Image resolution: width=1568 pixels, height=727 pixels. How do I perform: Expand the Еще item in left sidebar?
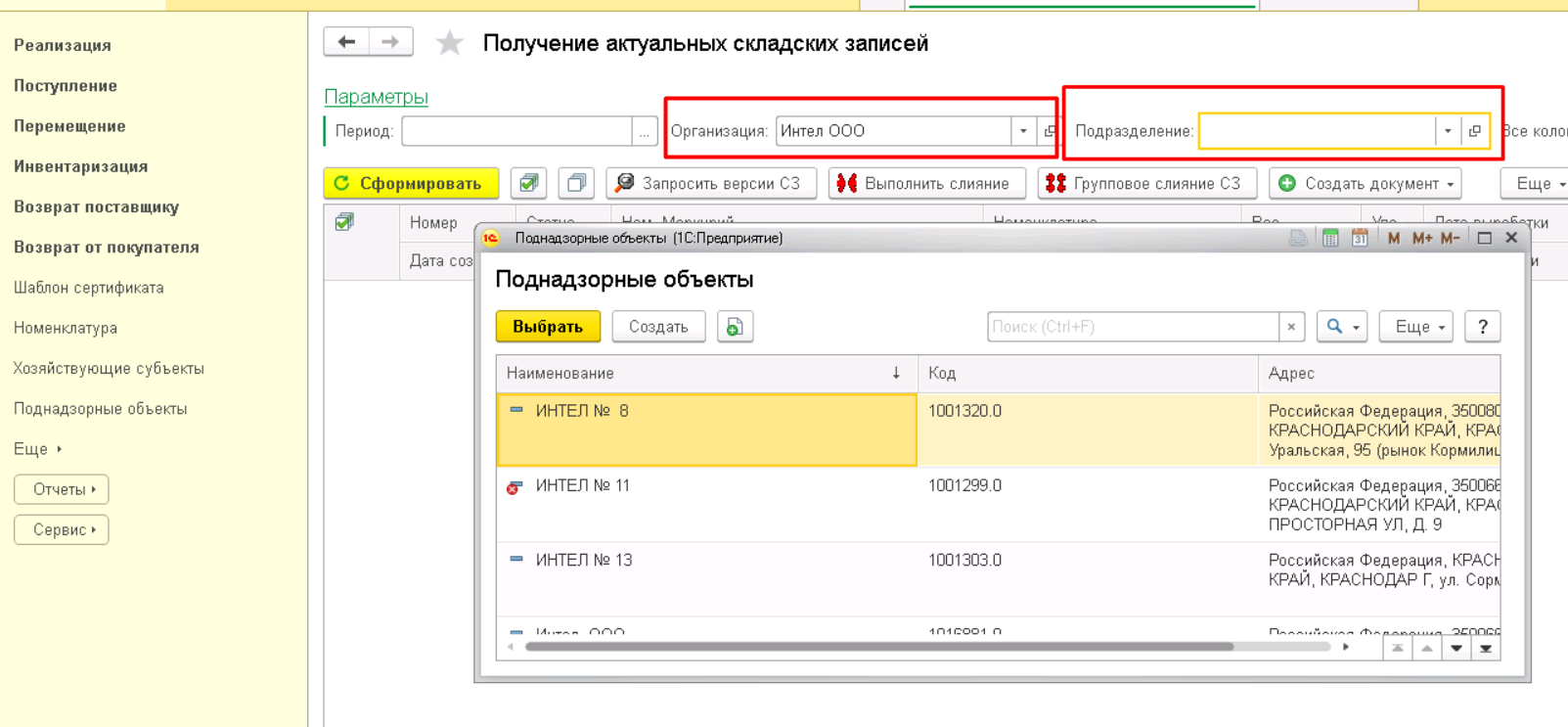click(x=38, y=449)
